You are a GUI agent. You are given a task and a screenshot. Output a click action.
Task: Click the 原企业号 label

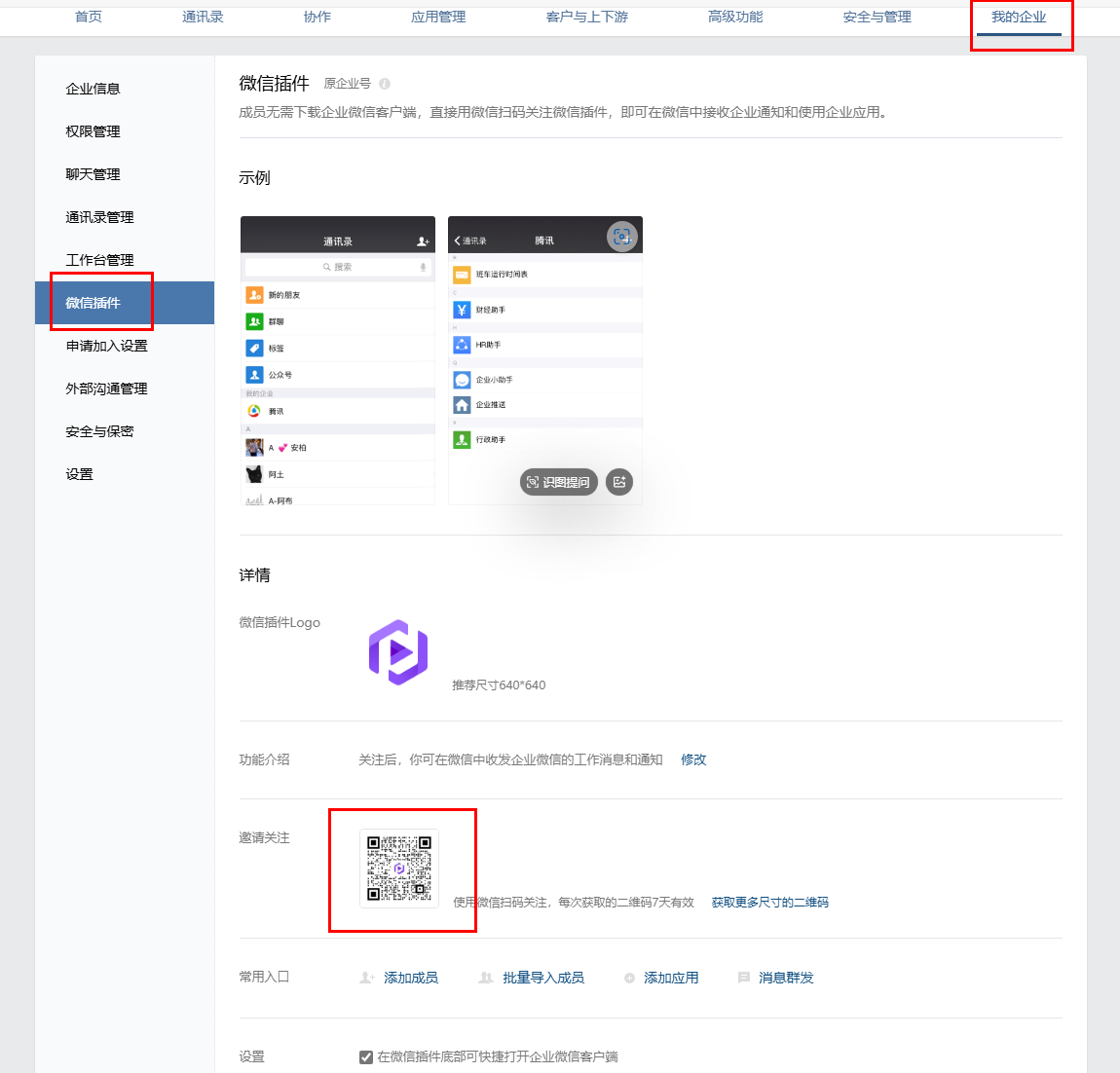(x=347, y=84)
